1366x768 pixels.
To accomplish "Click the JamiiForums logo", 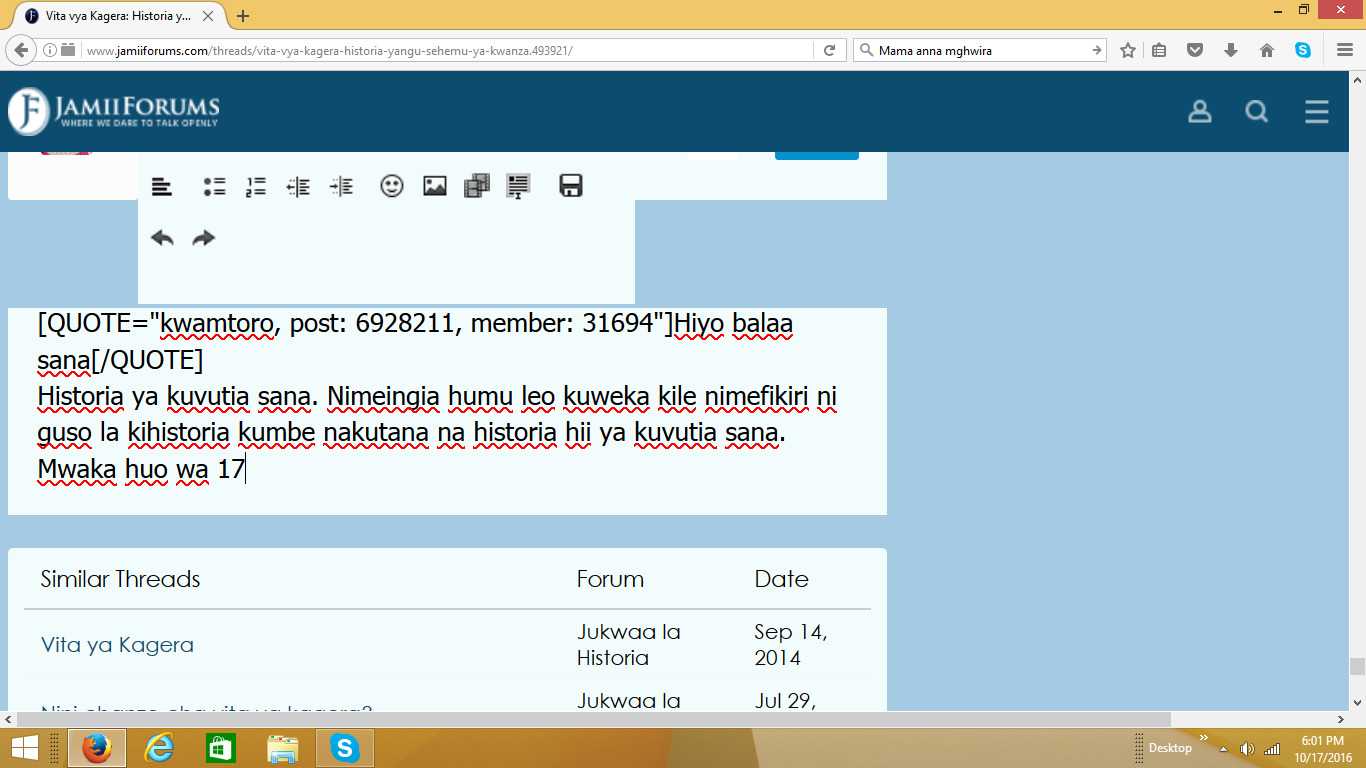I will click(x=114, y=111).
